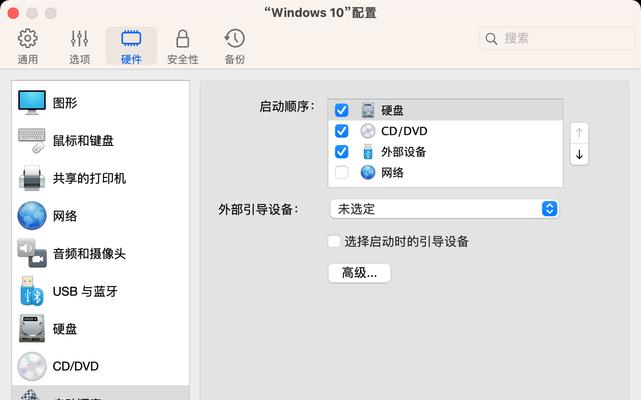
Task: Select 图形 text in hardware sidebar
Action: pos(65,103)
